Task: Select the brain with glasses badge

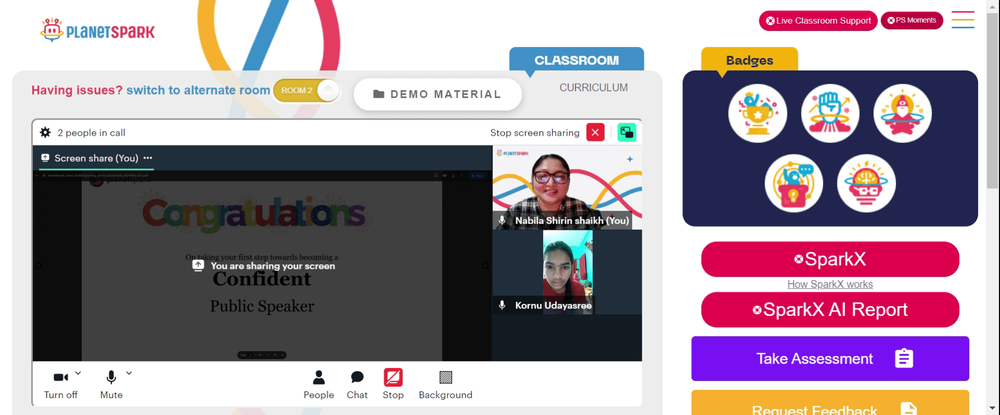Action: coord(867,184)
